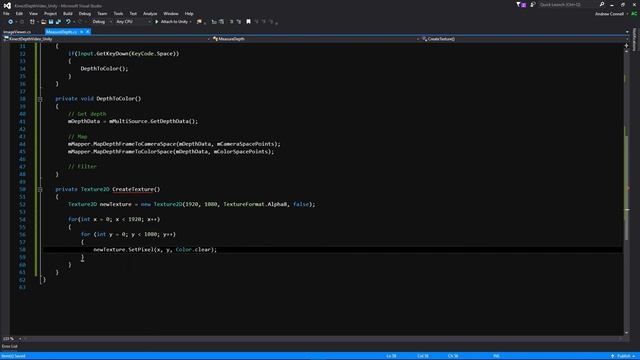Viewport: 640px width, 360px height.
Task: Click the Quick Launch search field
Action: [567, 4]
